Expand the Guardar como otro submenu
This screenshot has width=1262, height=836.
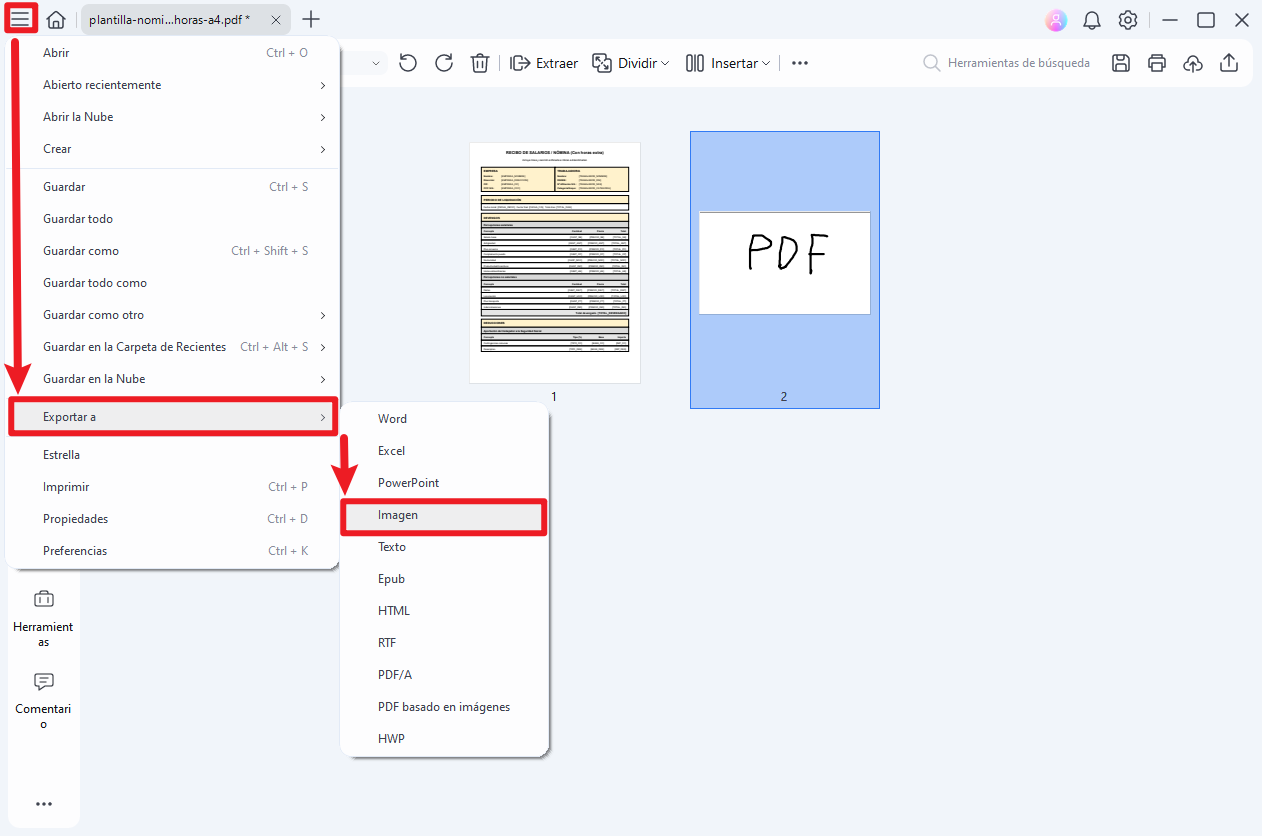pos(95,314)
